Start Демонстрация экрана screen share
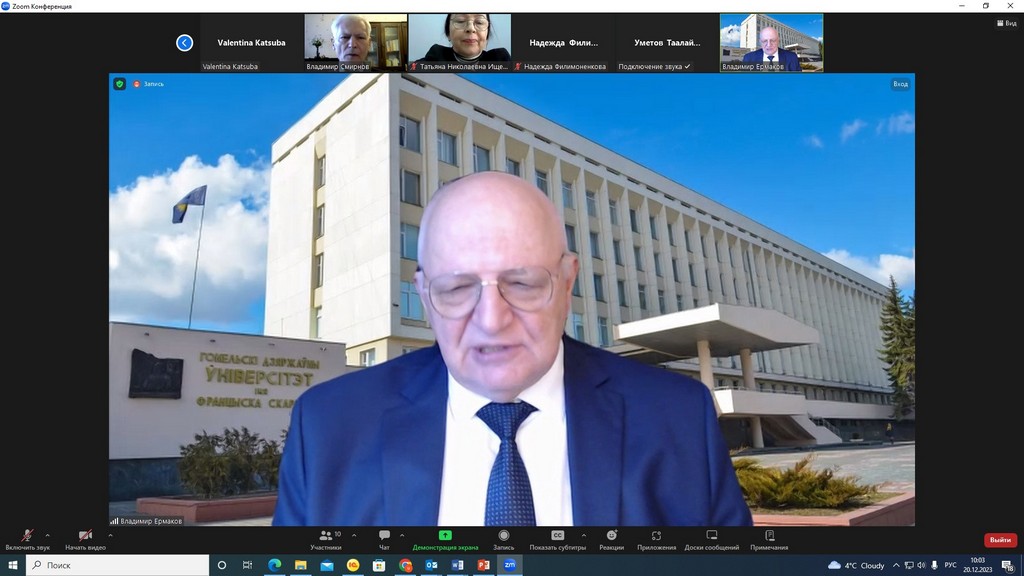 click(445, 540)
